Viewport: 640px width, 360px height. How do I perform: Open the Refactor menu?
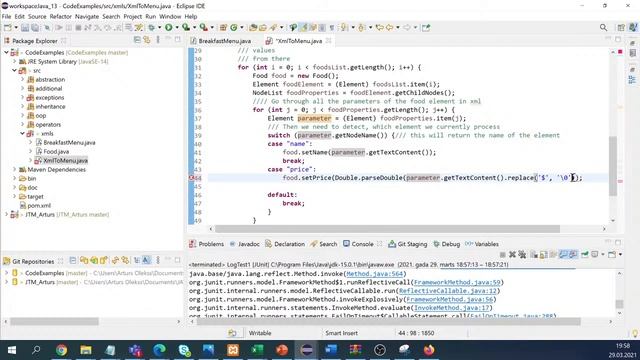click(x=61, y=16)
